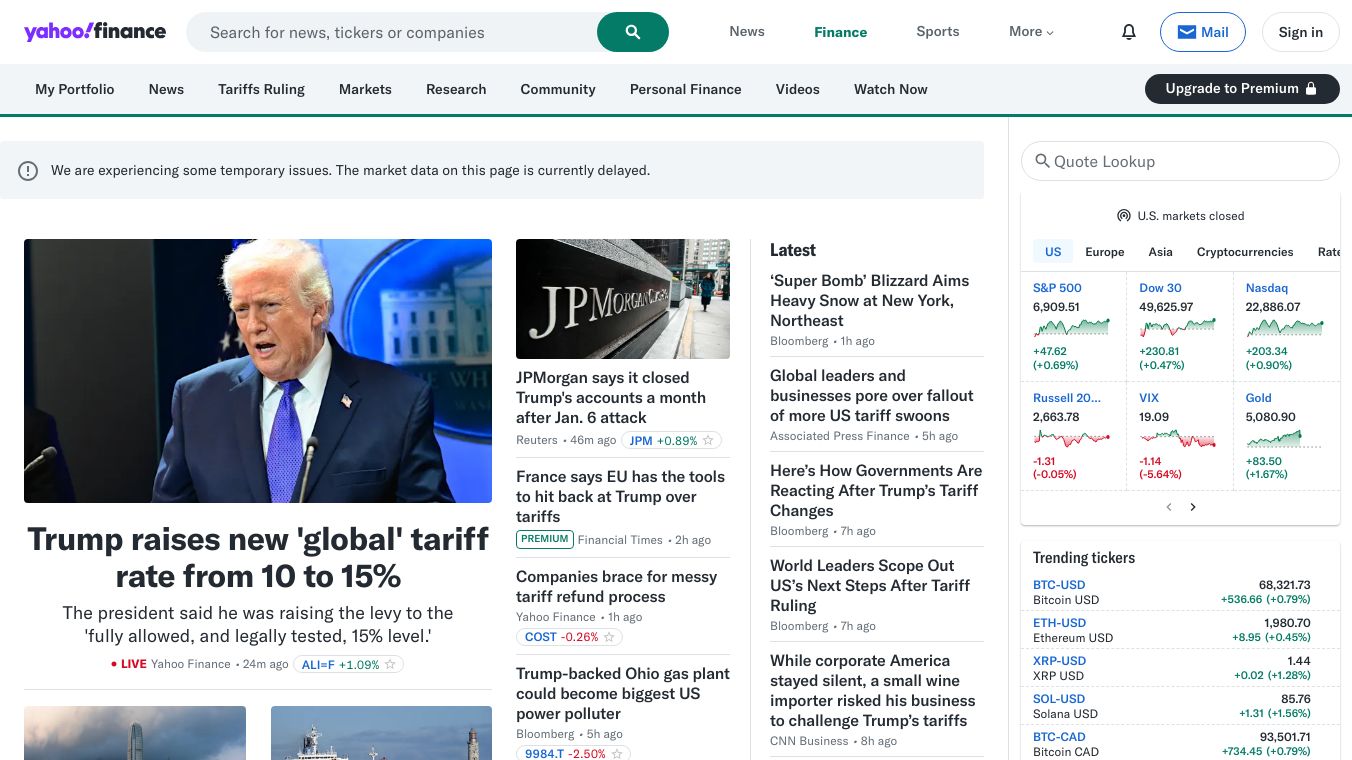The width and height of the screenshot is (1352, 760).
Task: Go to the previous market summary slide
Action: (x=1168, y=507)
